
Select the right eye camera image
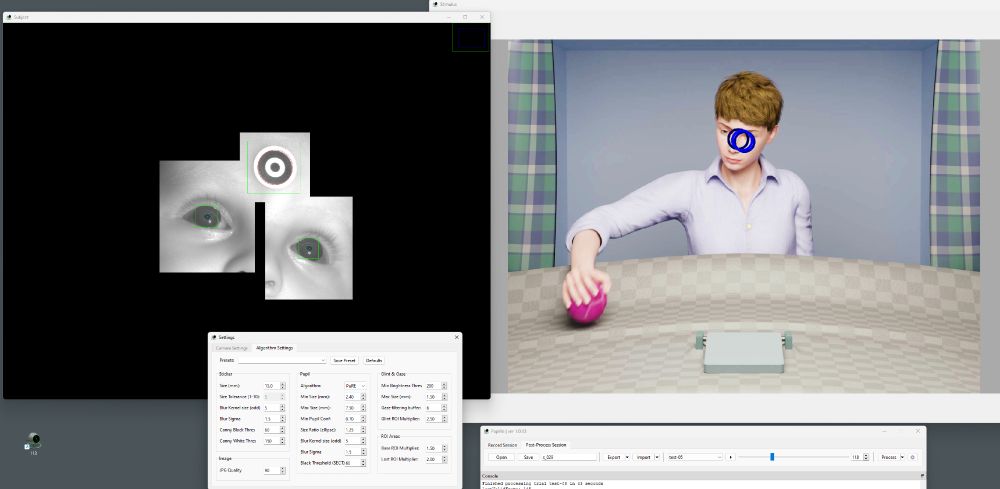click(x=309, y=248)
